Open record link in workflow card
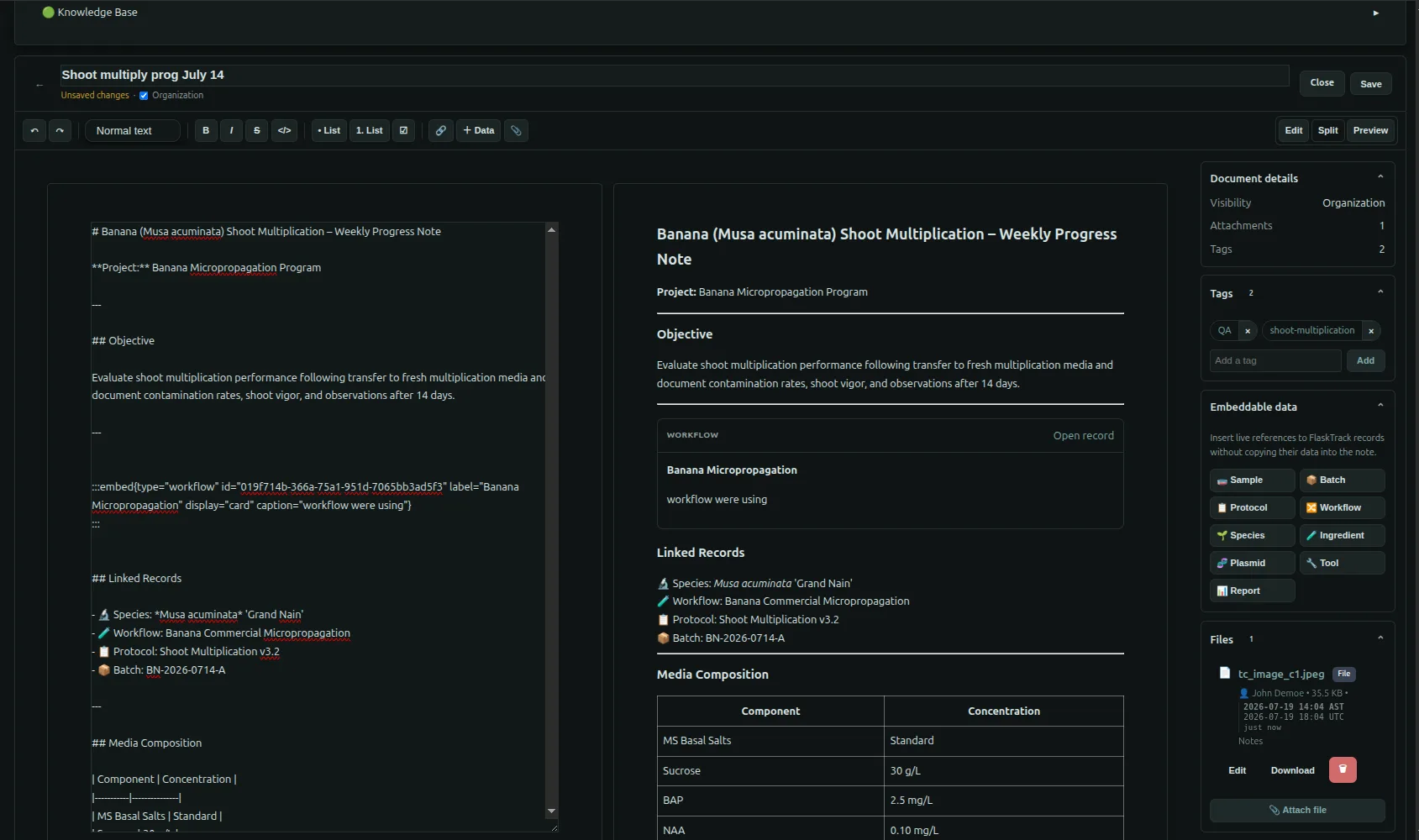The height and width of the screenshot is (840, 1419). point(1083,435)
